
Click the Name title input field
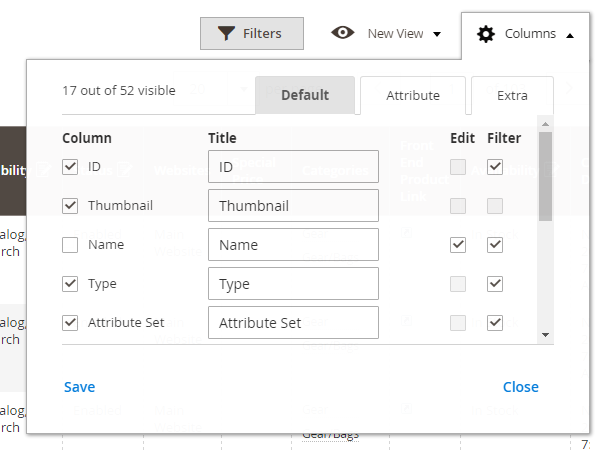click(293, 245)
